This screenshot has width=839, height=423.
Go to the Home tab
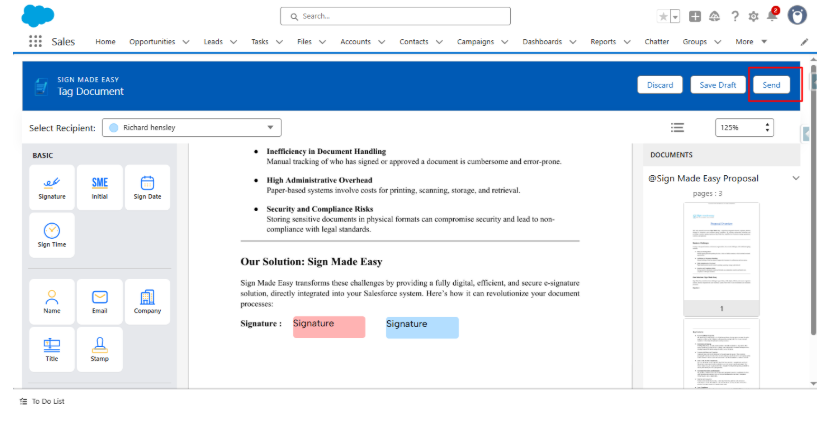coord(105,42)
